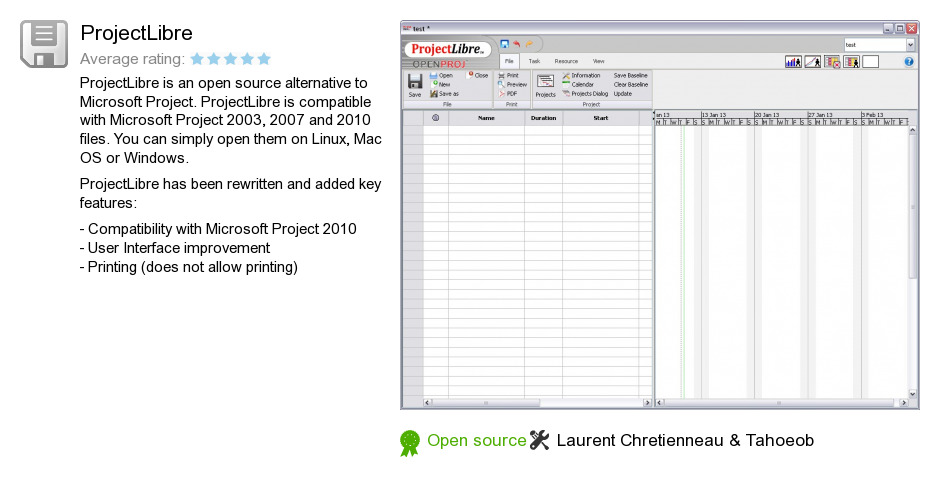This screenshot has width=940, height=487.
Task: Click task usage icon with red X
Action: [831, 62]
